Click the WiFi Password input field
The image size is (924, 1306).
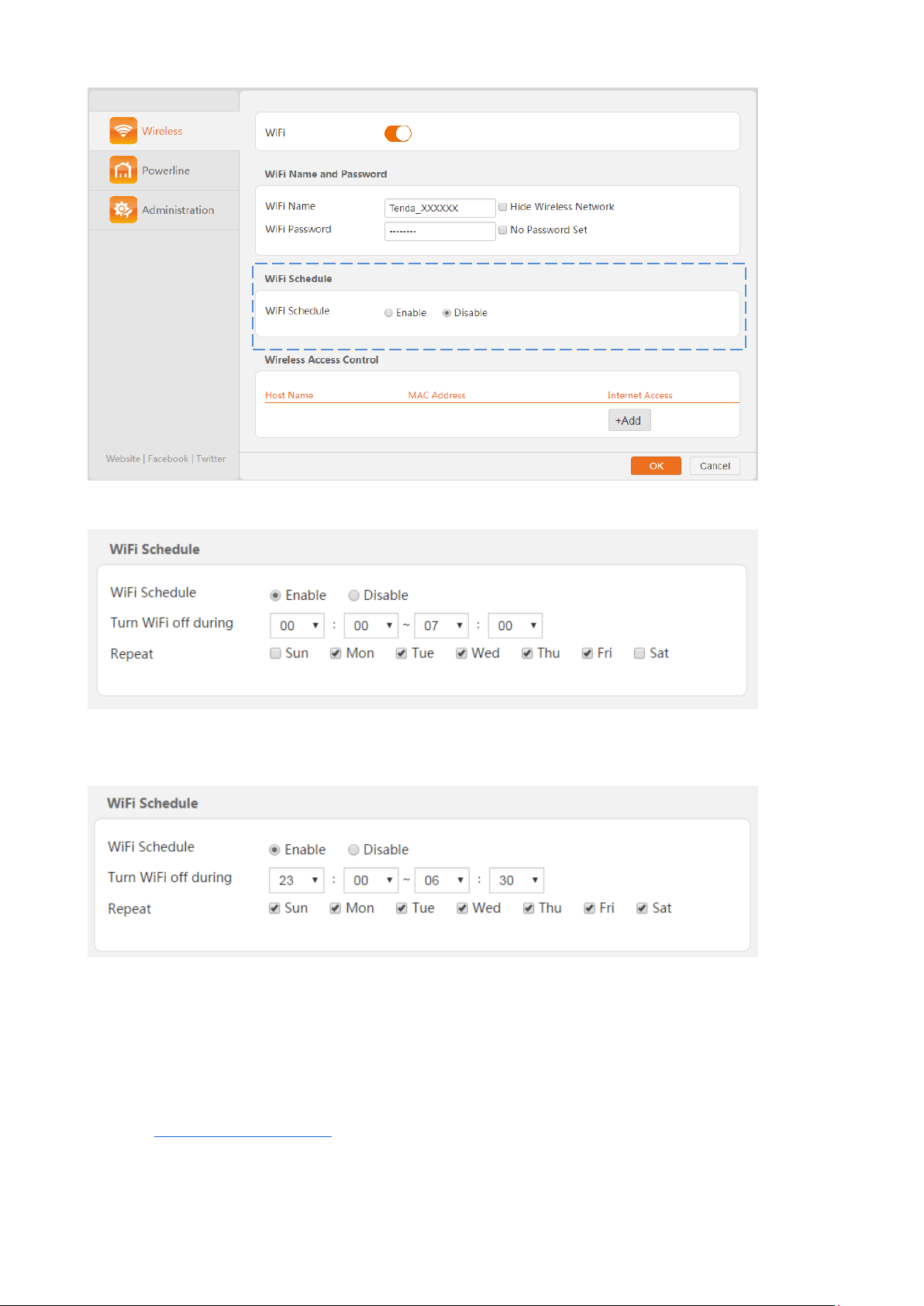point(440,231)
